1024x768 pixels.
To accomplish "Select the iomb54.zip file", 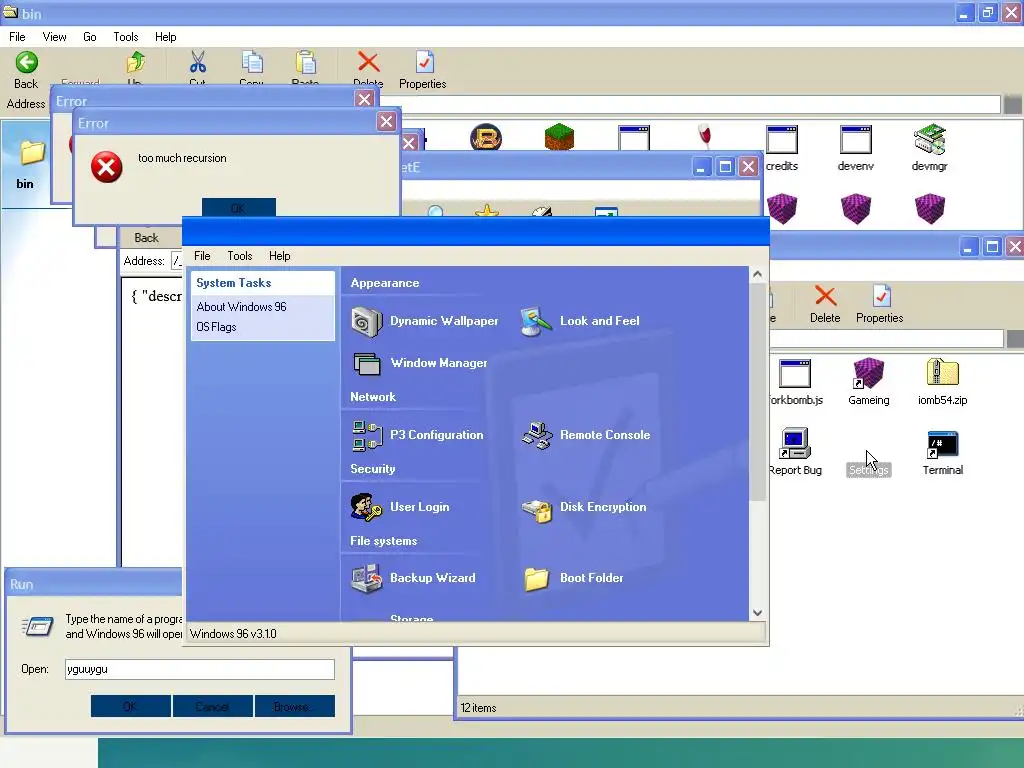I will coord(942,382).
